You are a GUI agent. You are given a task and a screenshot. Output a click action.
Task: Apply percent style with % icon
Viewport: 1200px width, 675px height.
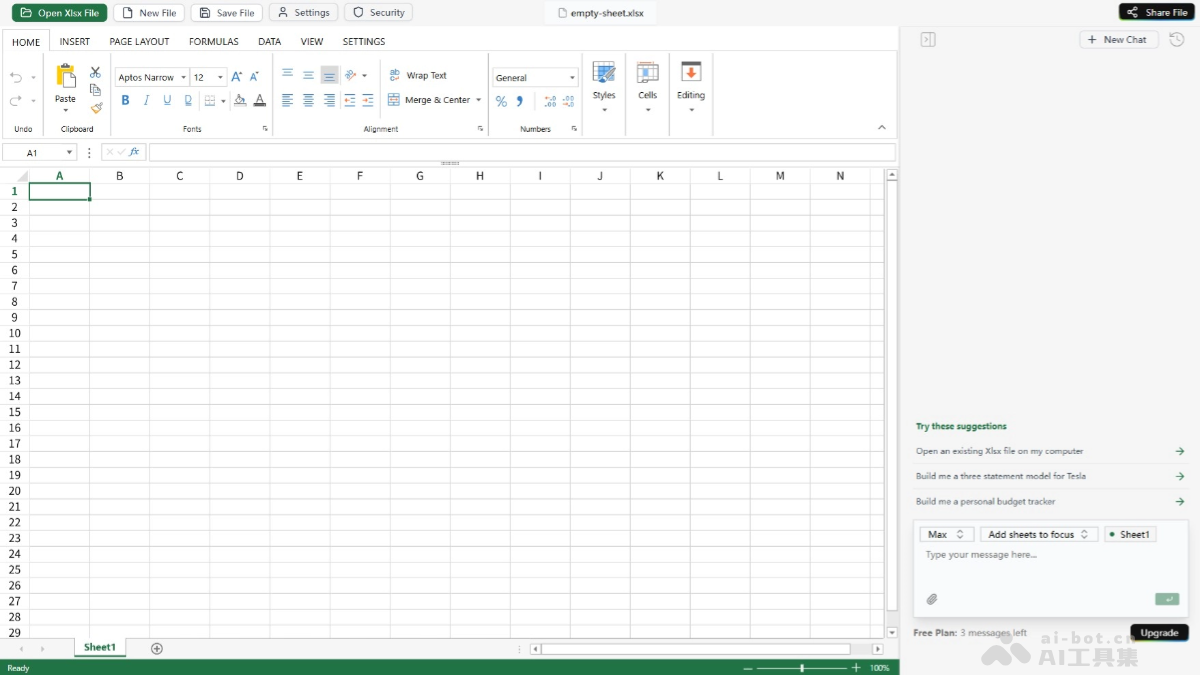501,101
